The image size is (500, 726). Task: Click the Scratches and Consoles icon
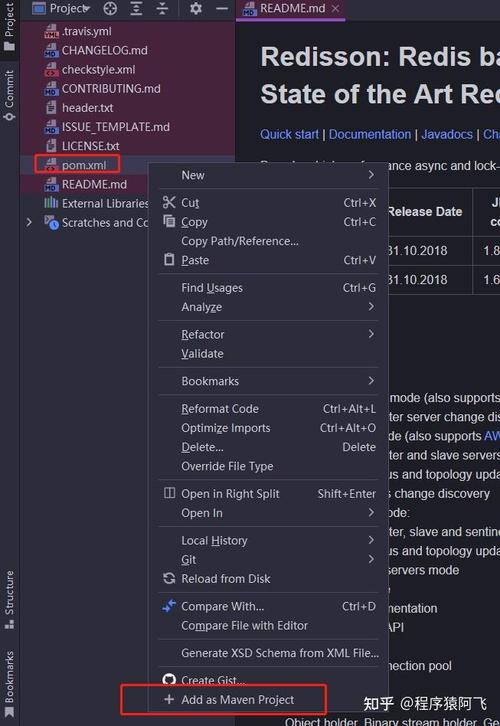[51, 223]
